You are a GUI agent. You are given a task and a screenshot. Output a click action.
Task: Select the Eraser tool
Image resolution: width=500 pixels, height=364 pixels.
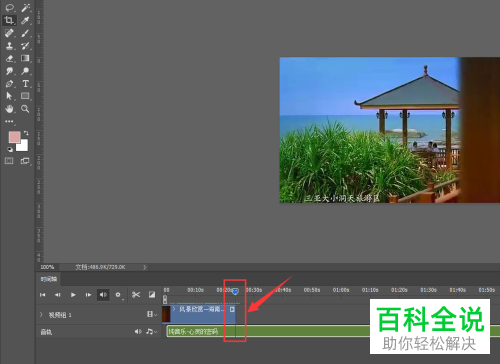(9, 58)
